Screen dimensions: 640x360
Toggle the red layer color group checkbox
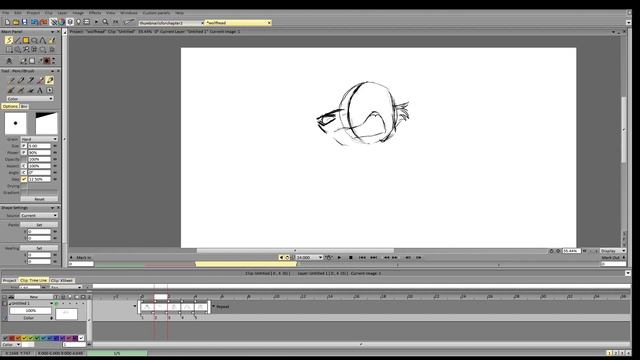click(x=12, y=338)
